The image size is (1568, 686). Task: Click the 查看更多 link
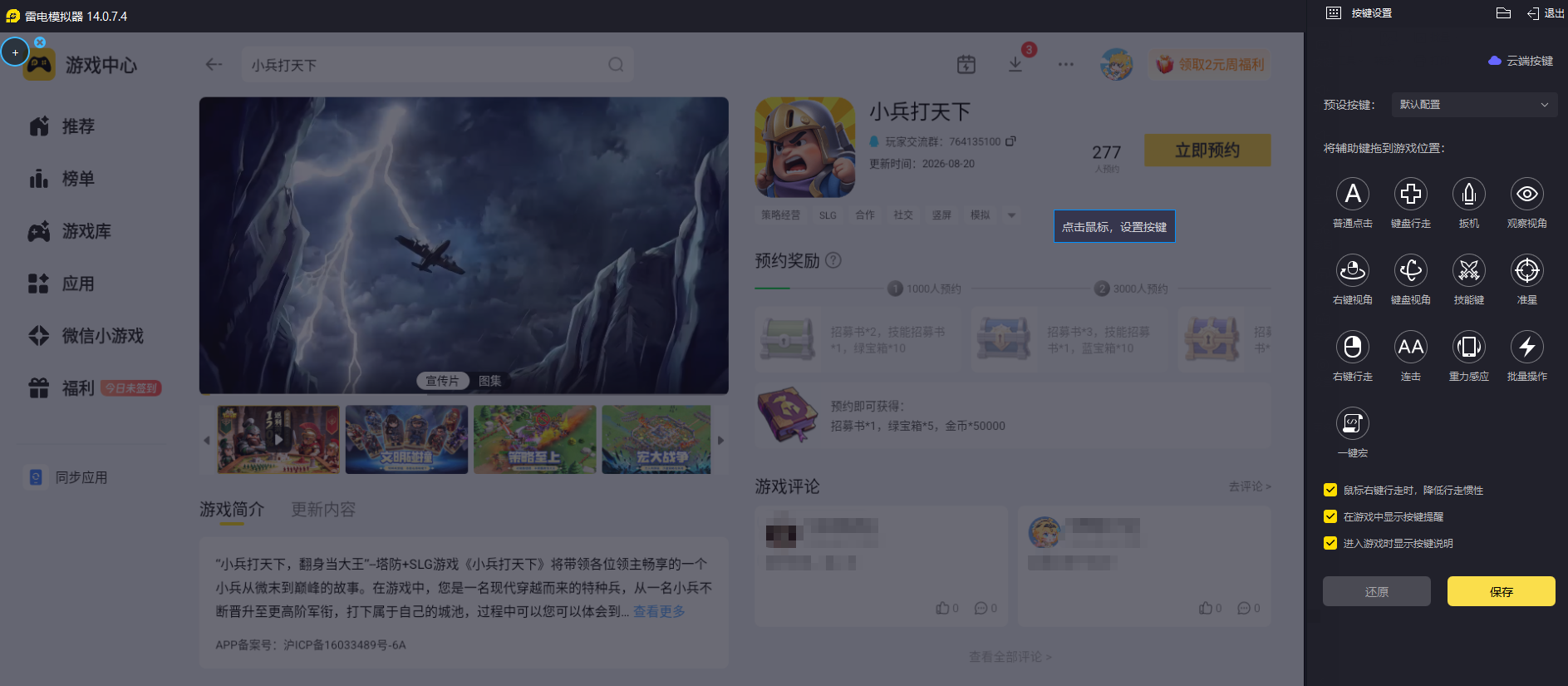pyautogui.click(x=659, y=611)
